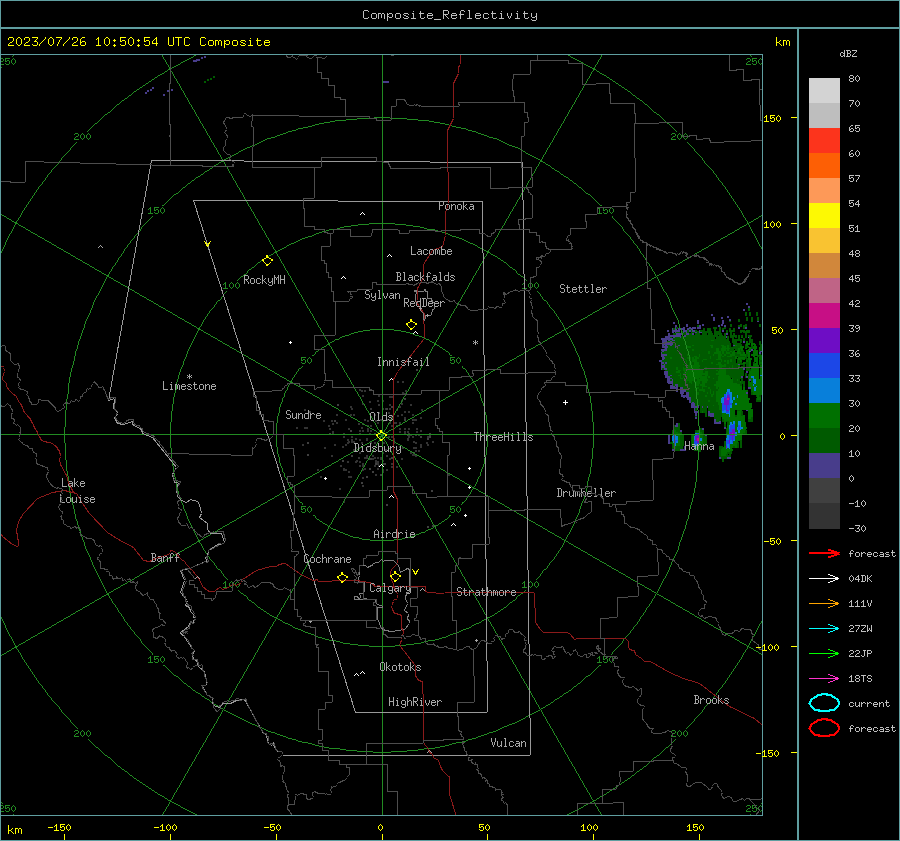Click the yellow V marker northwest of RockyMH

[x=208, y=244]
